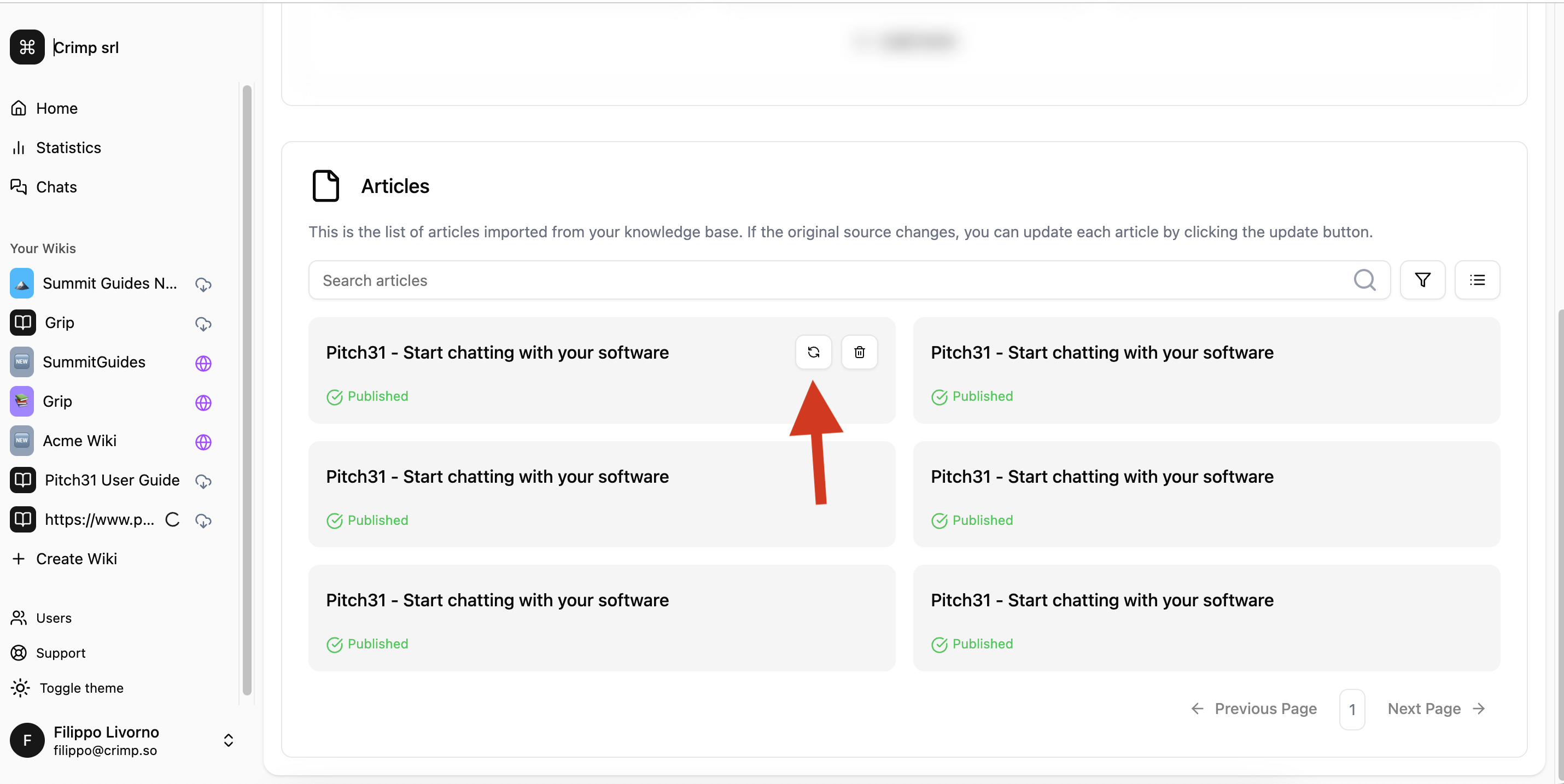
Task: Click the update article refresh icon
Action: click(x=813, y=352)
